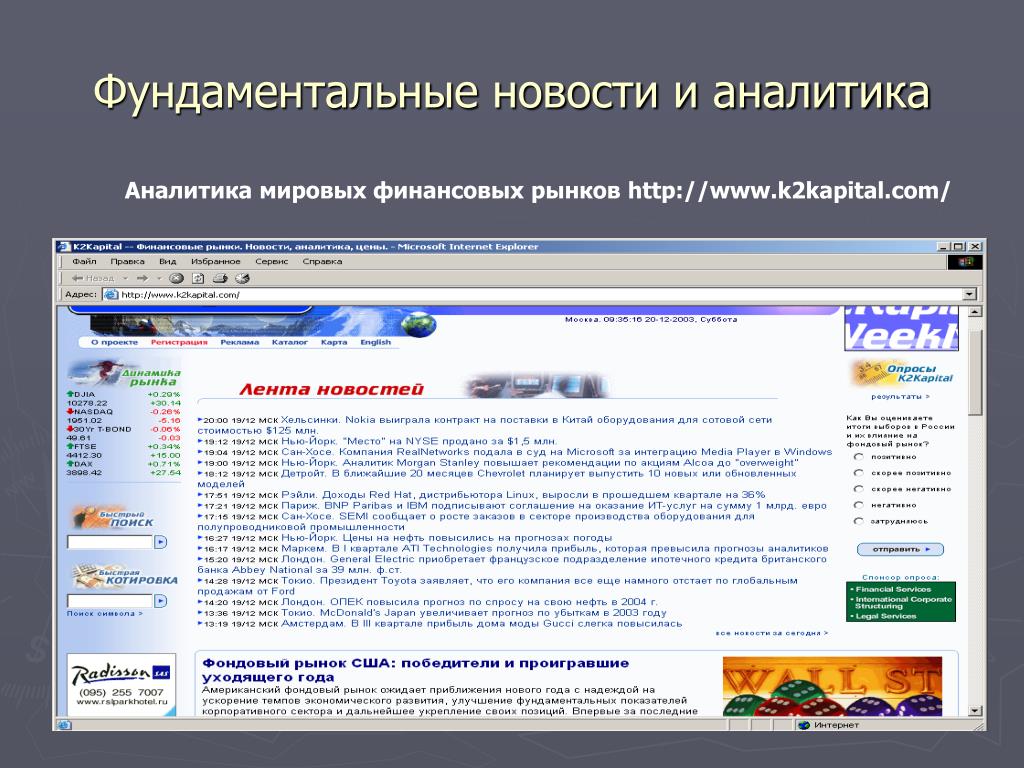Open the Файл menu
The height and width of the screenshot is (768, 1024).
(x=84, y=261)
